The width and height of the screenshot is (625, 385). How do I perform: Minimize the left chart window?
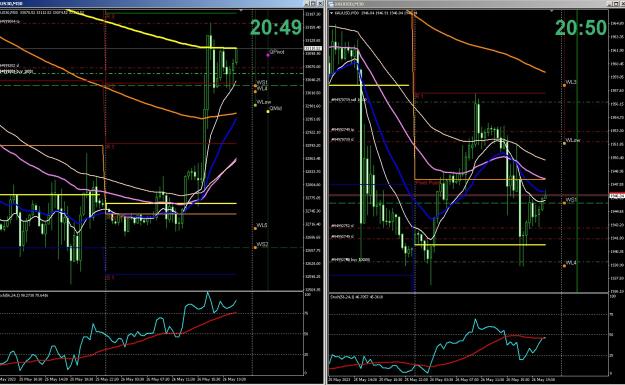click(307, 4)
